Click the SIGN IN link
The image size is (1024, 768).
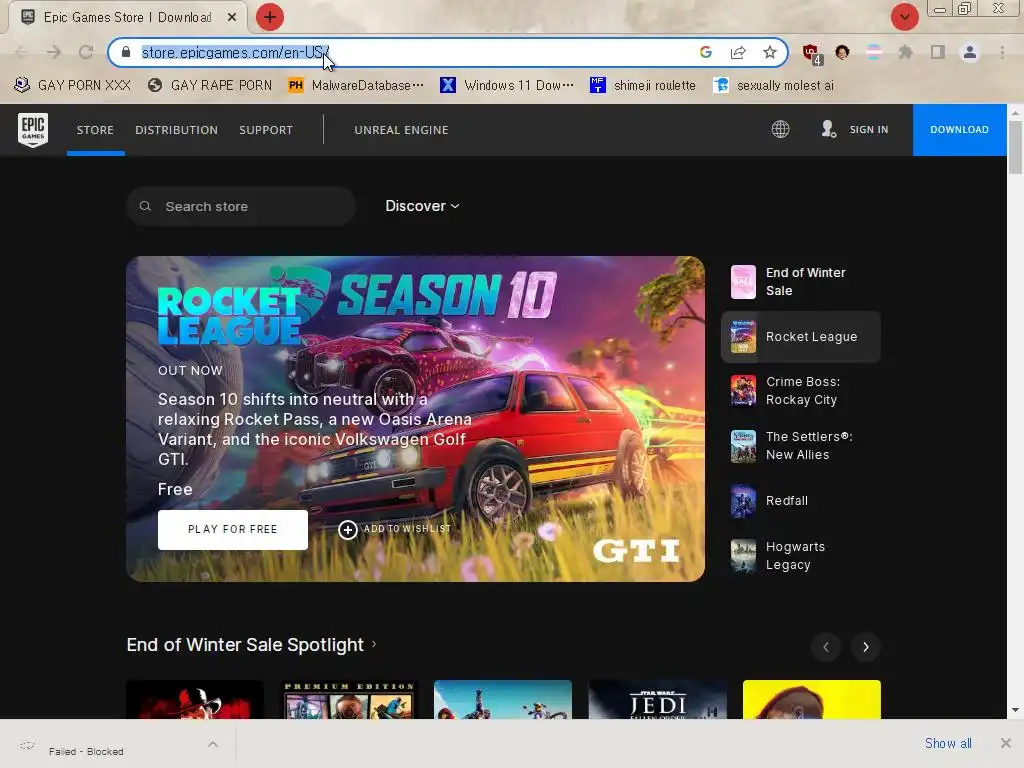click(869, 129)
